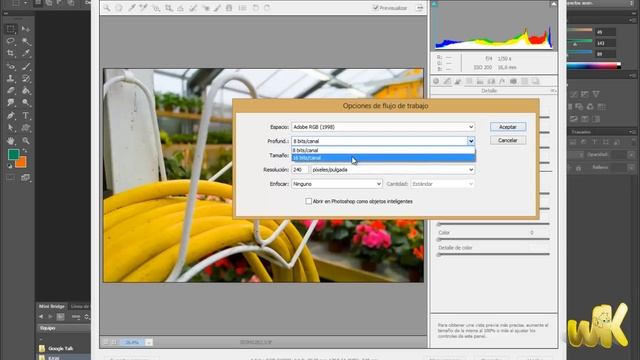The image size is (640, 360).
Task: Select the Move tool in Photoshop toolbar
Action: [x=26, y=29]
